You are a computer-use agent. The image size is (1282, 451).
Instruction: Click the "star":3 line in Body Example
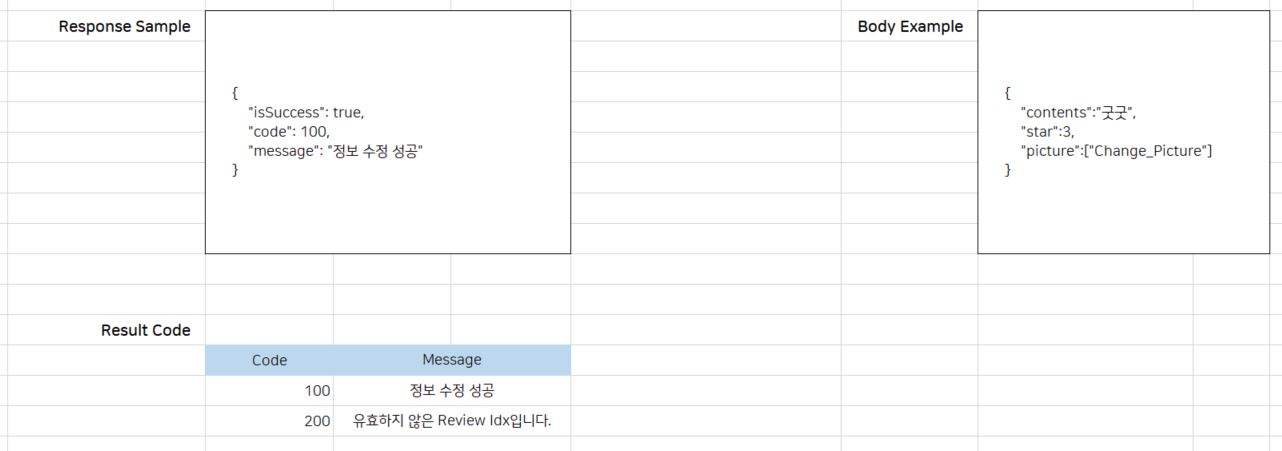click(x=1047, y=132)
